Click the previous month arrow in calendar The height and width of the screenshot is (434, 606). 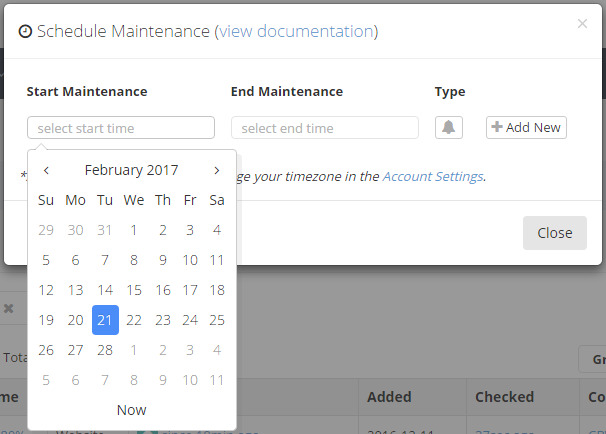46,170
